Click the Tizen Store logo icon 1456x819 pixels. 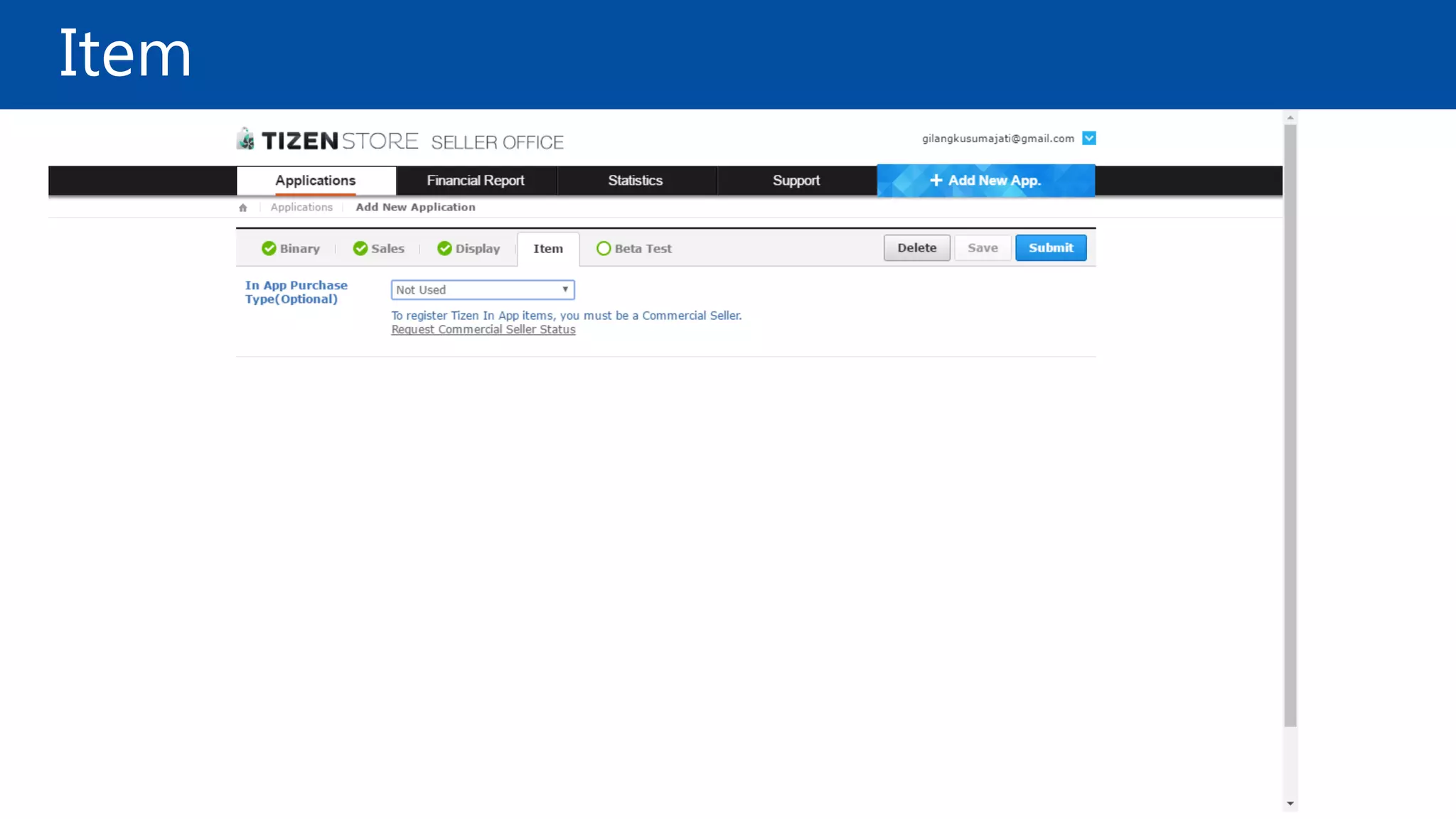(x=246, y=139)
